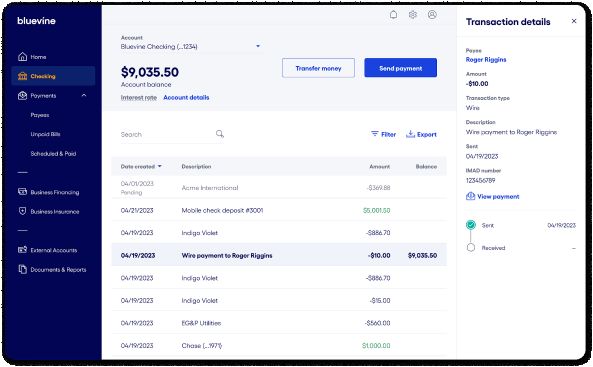The height and width of the screenshot is (367, 593).
Task: Open Business Insurance menu item
Action: click(55, 211)
